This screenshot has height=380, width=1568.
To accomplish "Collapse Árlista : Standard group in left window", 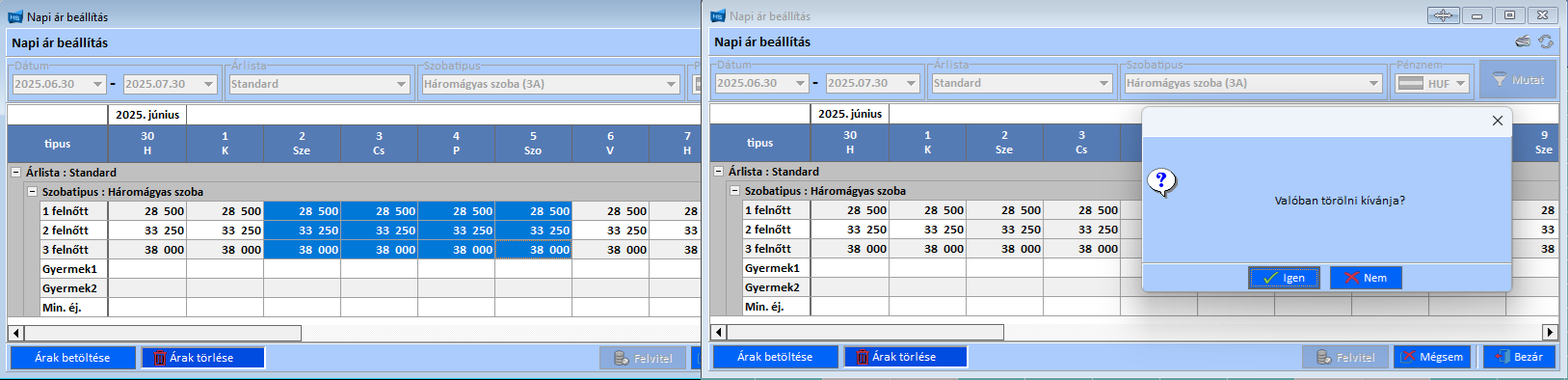I will pyautogui.click(x=16, y=173).
